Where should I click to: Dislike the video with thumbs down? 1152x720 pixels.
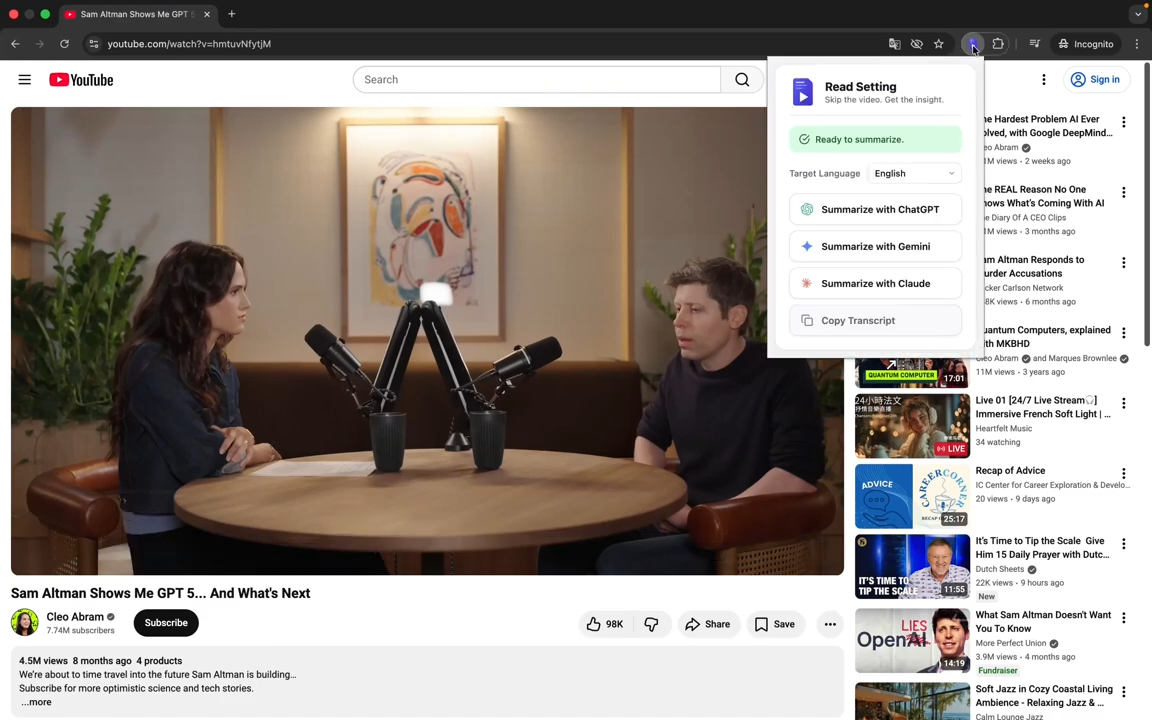coord(652,624)
